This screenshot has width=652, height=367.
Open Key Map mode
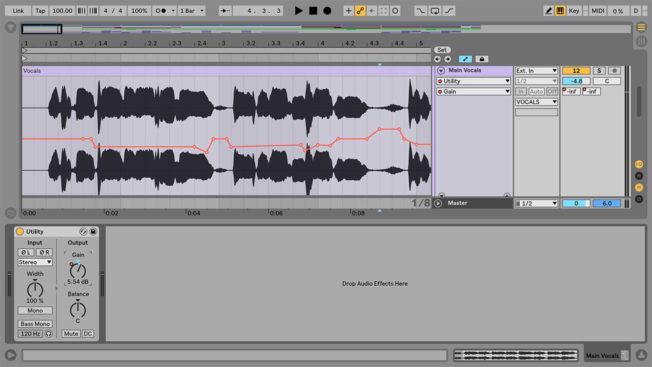point(574,11)
